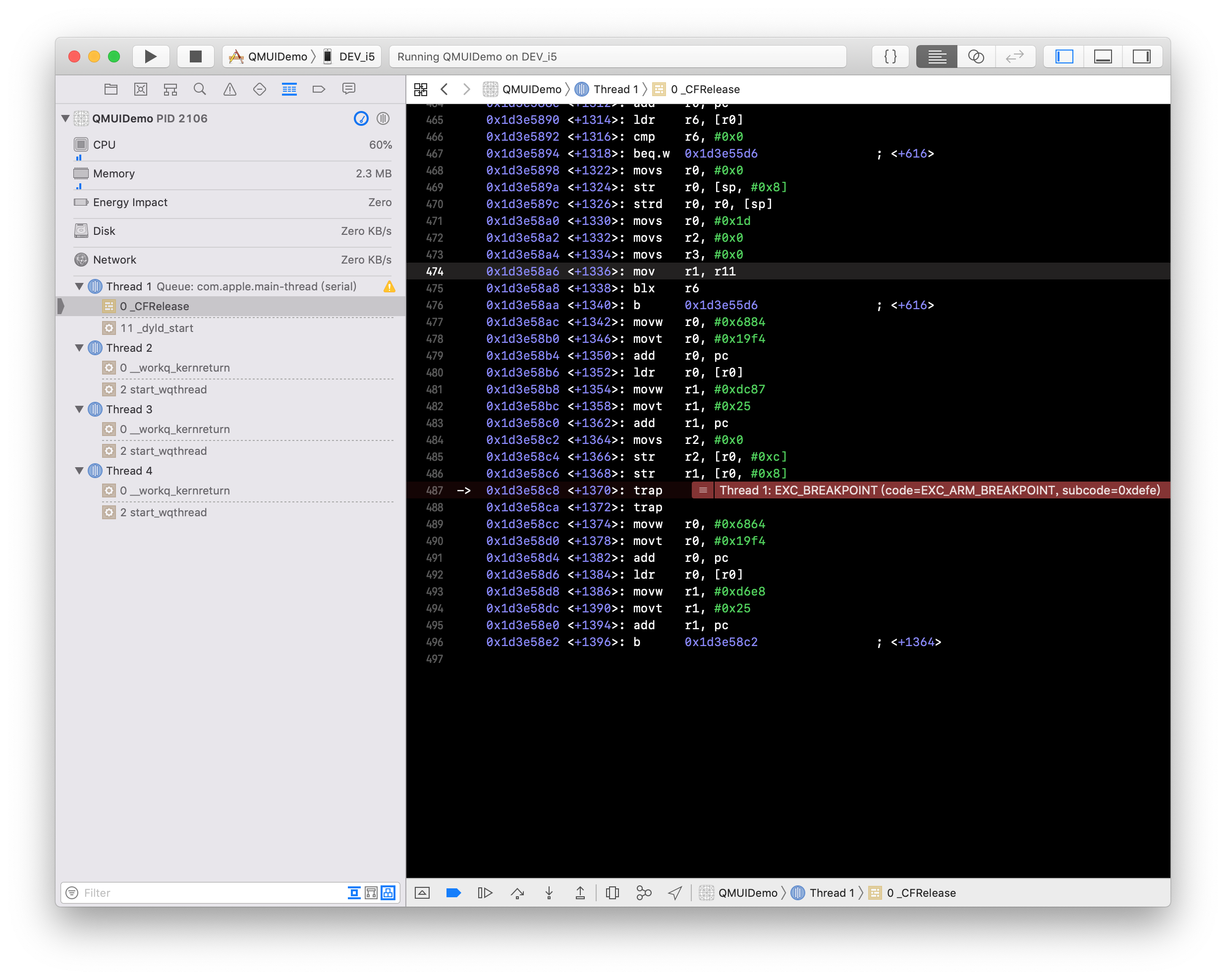The image size is (1226, 980).
Task: Toggle the debug-symbols-only filter button
Action: 371,892
